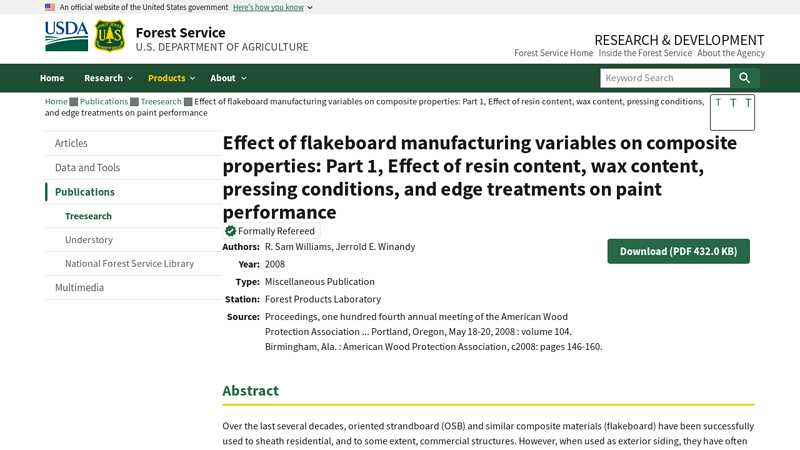Click the type value Miscellaneous Publication
Screen dimensions: 800x450
319,282
